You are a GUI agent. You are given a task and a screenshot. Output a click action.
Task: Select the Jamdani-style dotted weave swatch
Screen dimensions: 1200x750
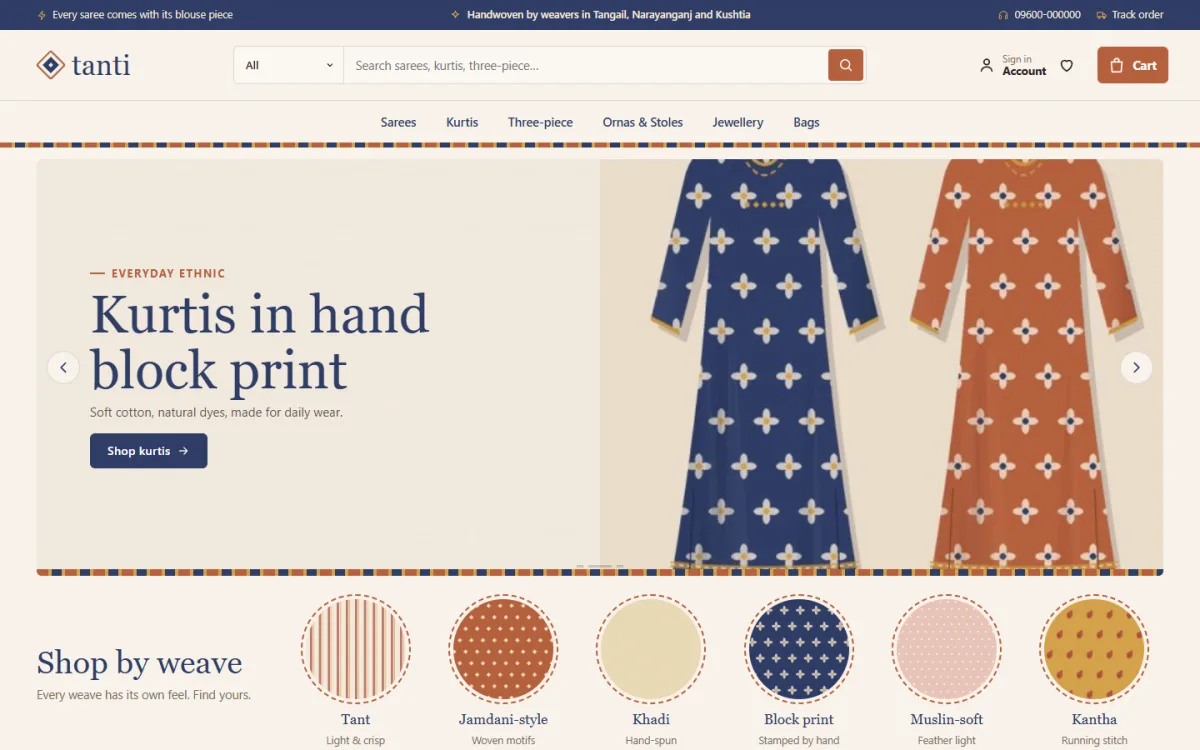503,649
